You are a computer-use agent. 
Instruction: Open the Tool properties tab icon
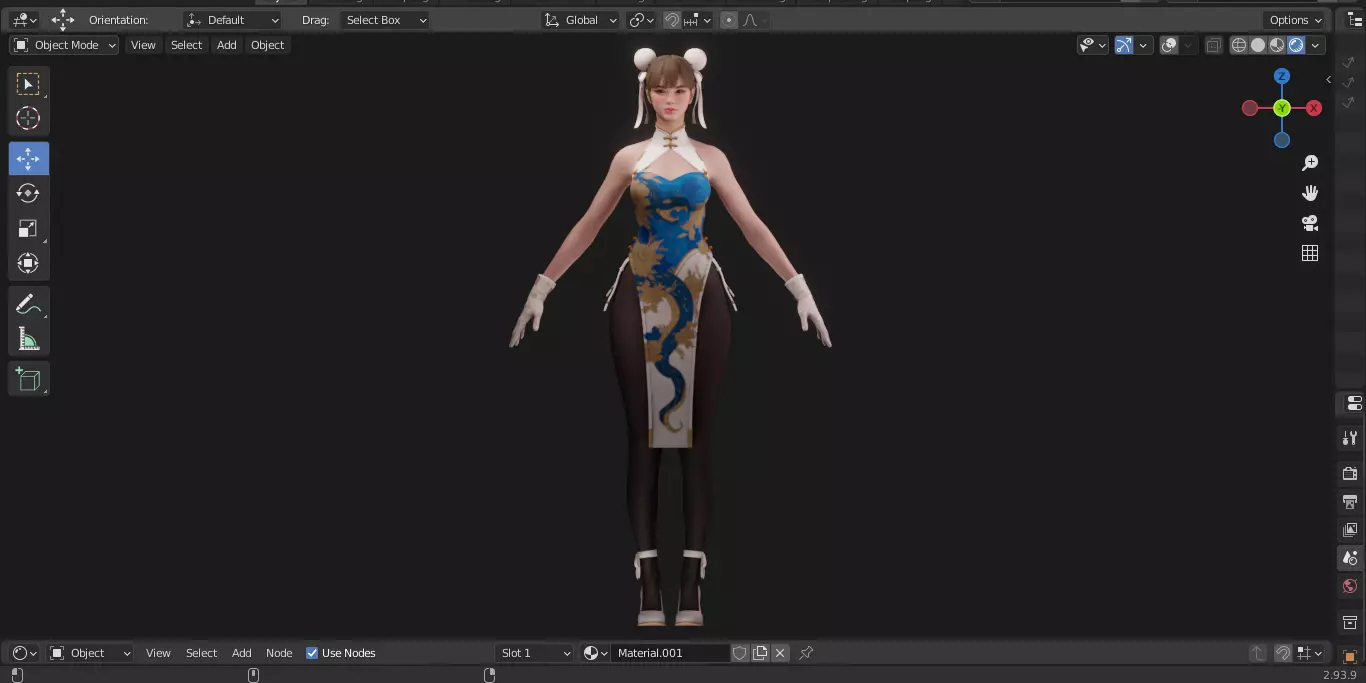1350,438
